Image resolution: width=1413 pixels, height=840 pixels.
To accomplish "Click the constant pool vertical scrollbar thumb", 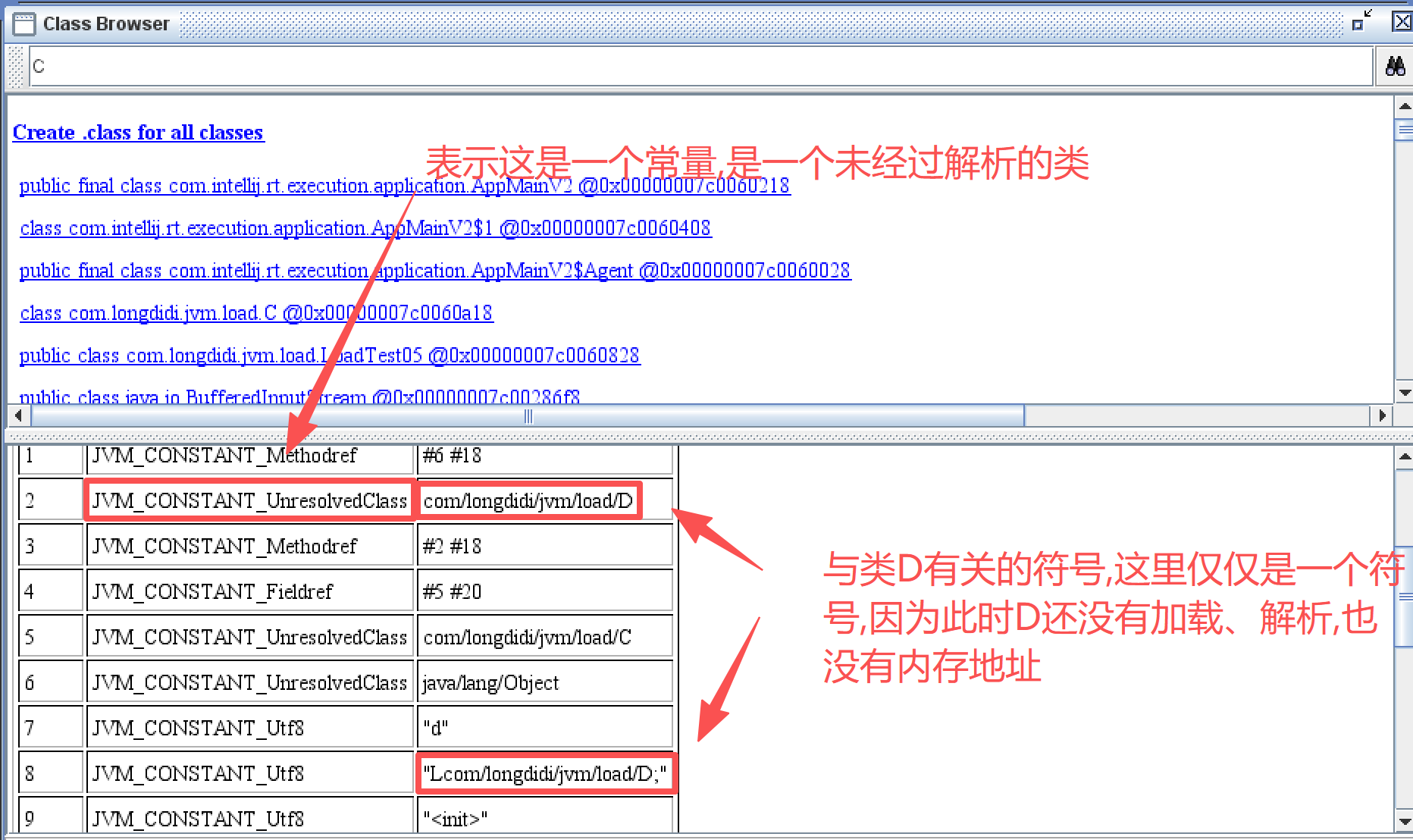I will click(x=1404, y=597).
